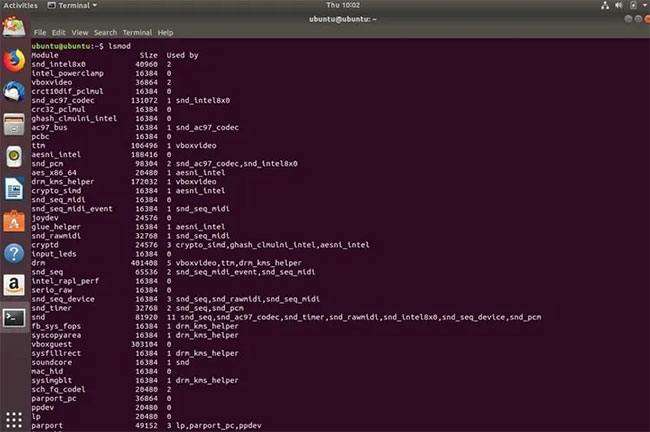Open the Terminal menu in menu bar
Image resolution: width=650 pixels, height=432 pixels.
137,32
